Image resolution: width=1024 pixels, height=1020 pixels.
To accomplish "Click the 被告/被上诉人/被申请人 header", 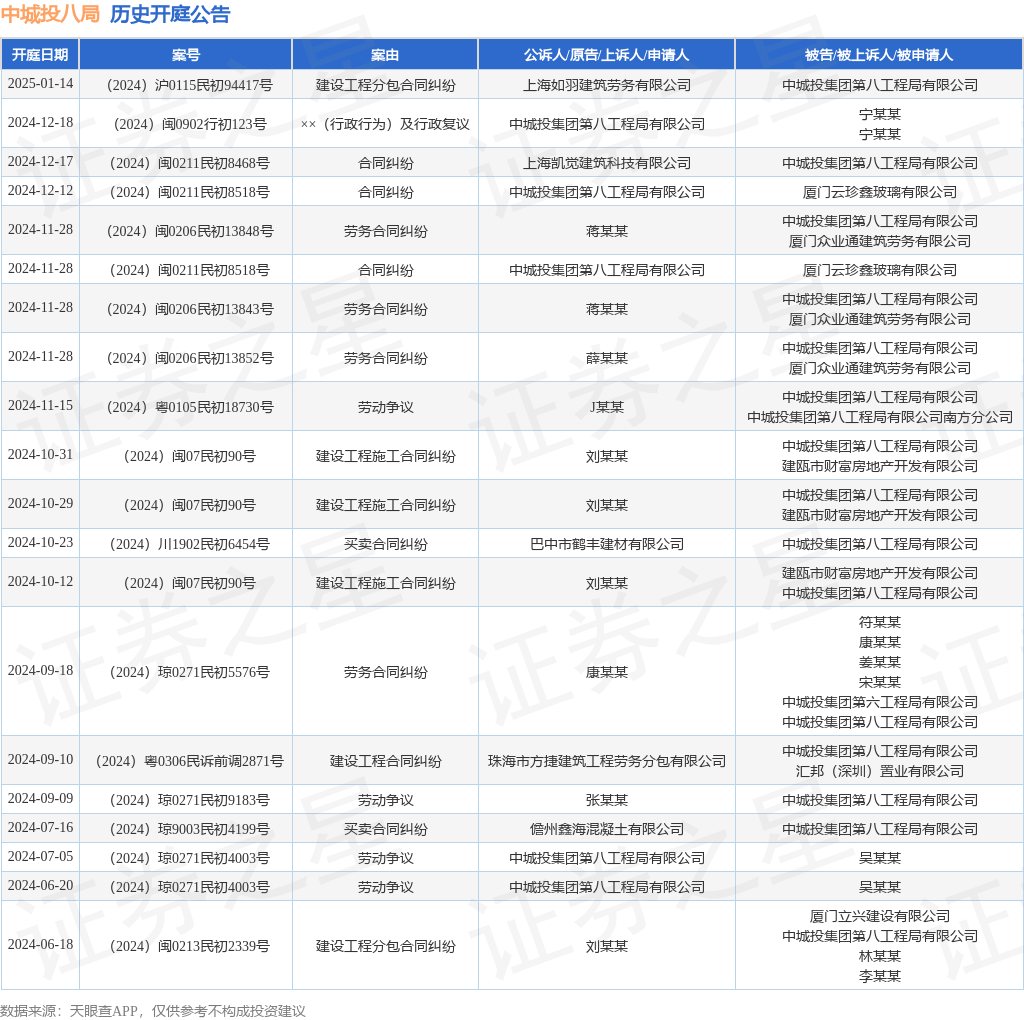I will point(879,55).
